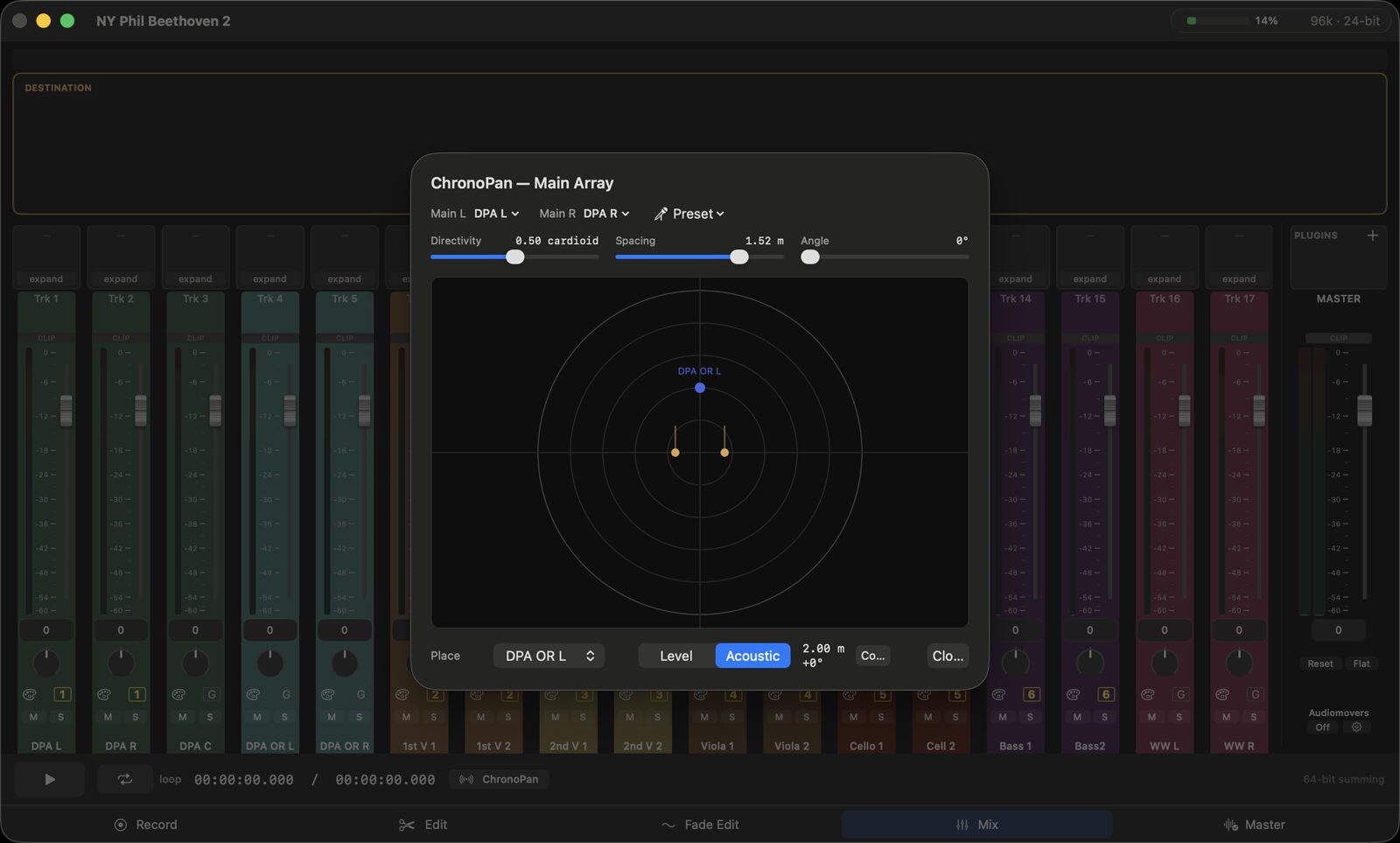
Task: Open color palette for DPA OR L channel
Action: [253, 694]
